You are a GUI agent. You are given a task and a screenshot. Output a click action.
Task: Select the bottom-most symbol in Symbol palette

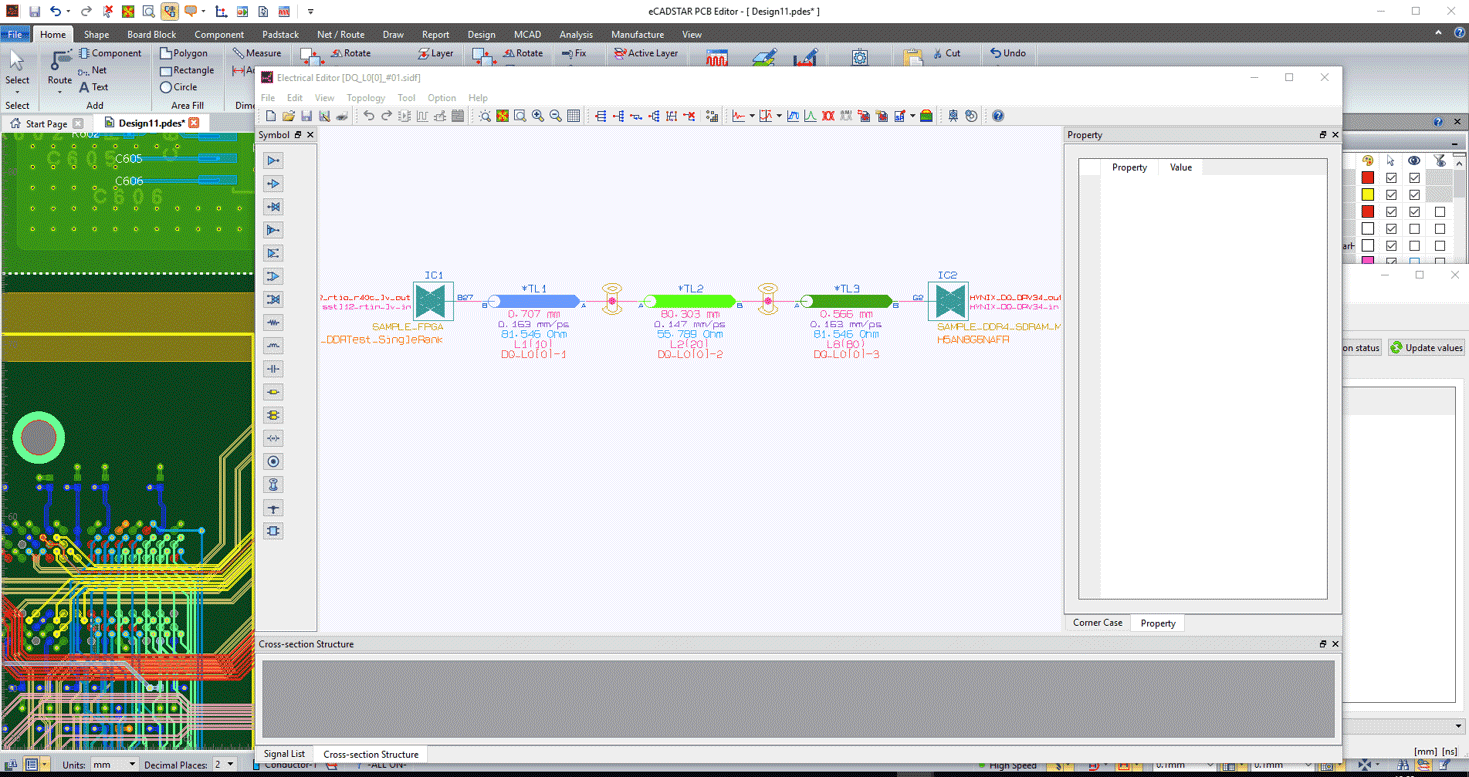coord(273,531)
